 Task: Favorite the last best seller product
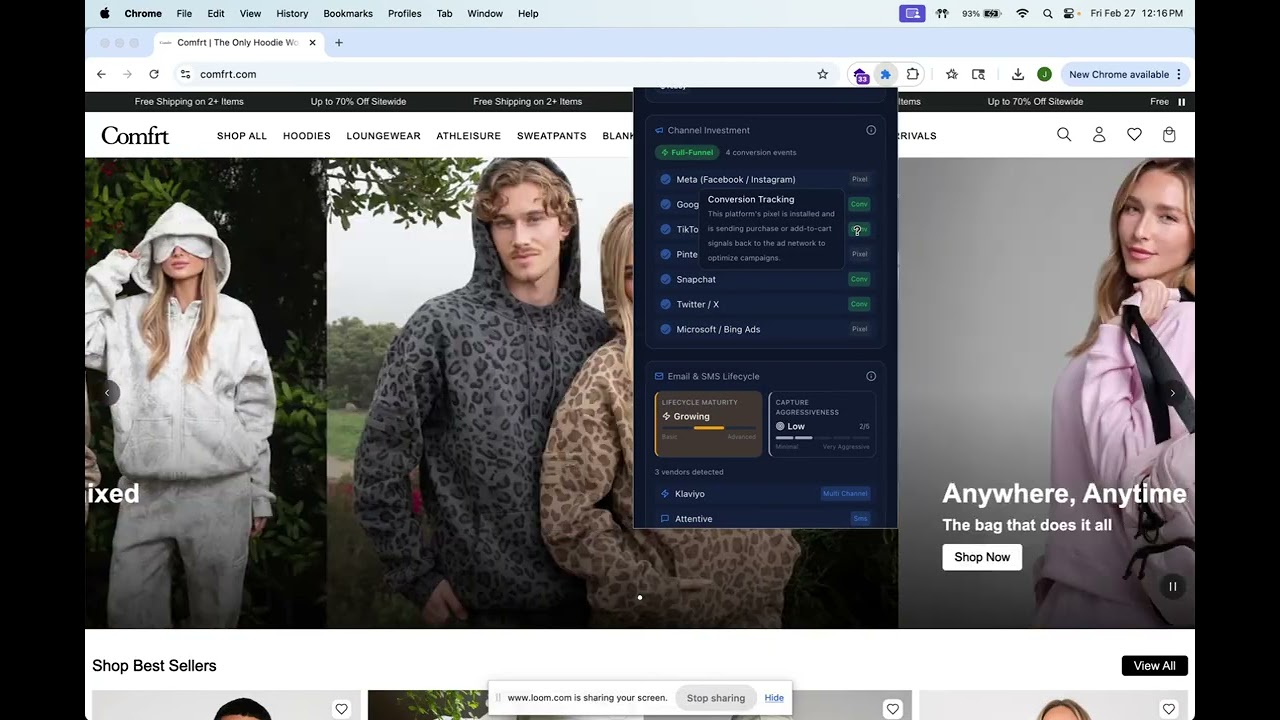[x=1168, y=709]
